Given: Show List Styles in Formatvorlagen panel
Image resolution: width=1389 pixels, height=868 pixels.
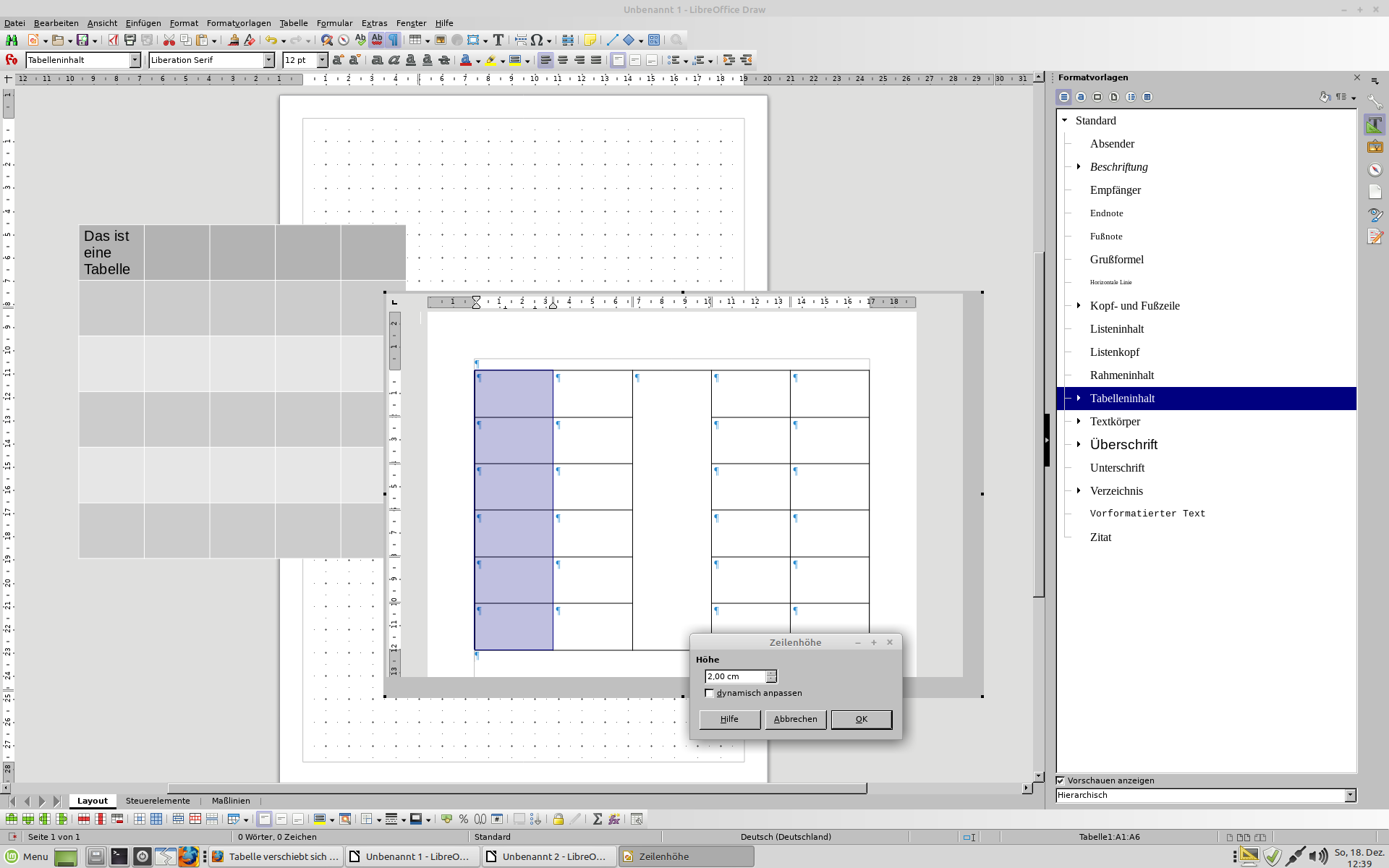Looking at the screenshot, I should 1130,97.
